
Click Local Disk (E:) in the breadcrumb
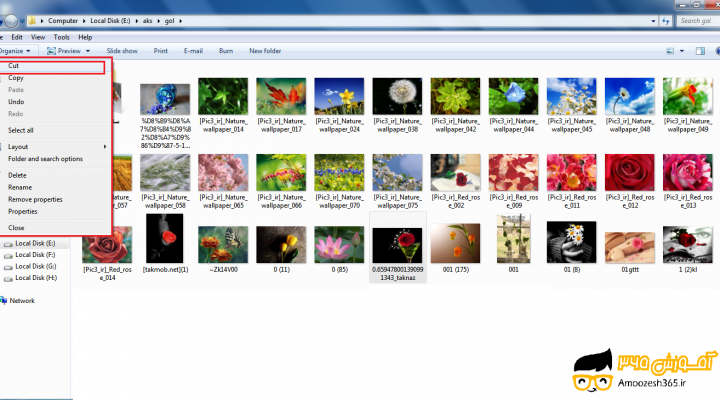110,21
